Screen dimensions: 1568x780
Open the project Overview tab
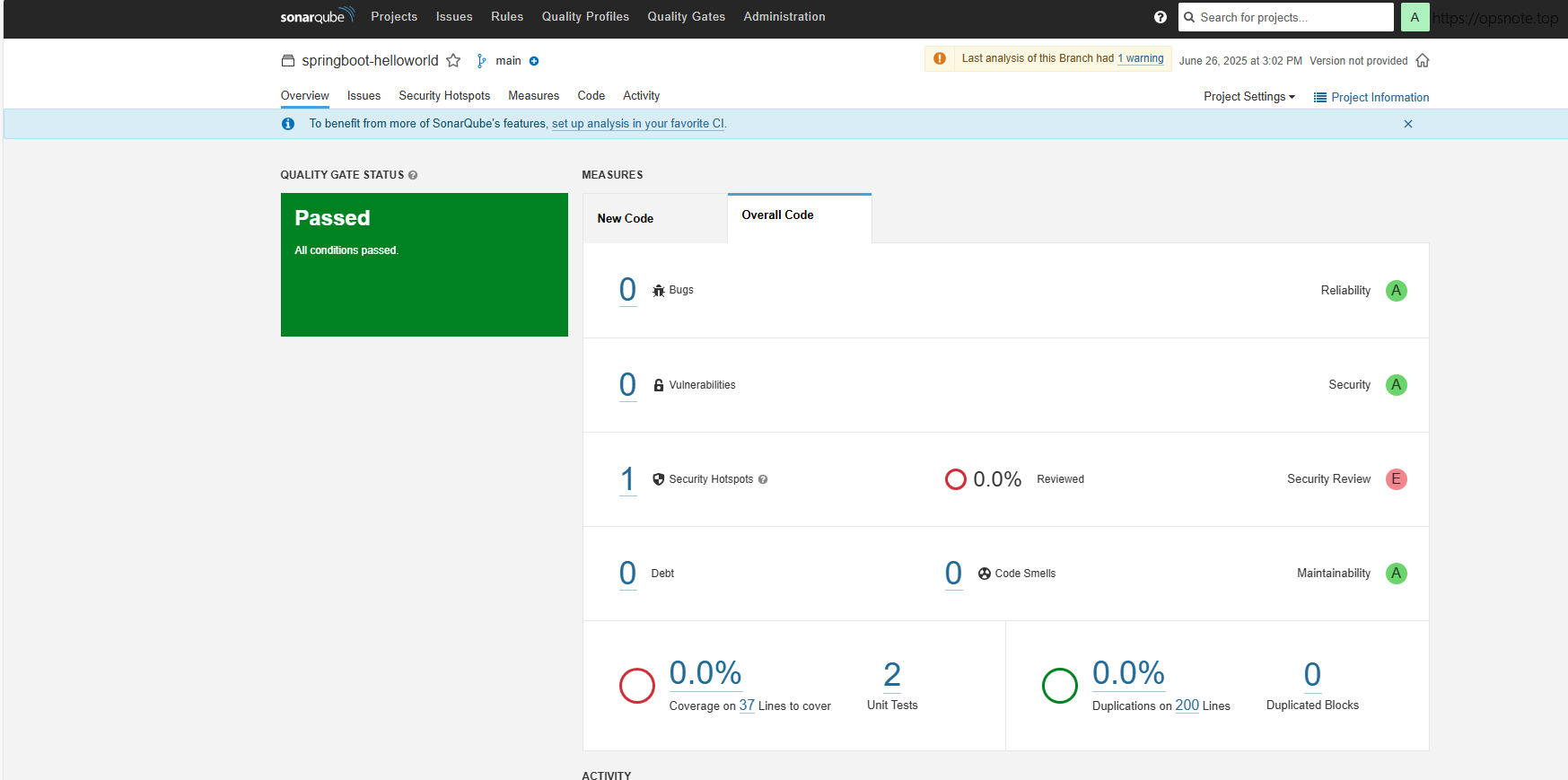coord(305,96)
